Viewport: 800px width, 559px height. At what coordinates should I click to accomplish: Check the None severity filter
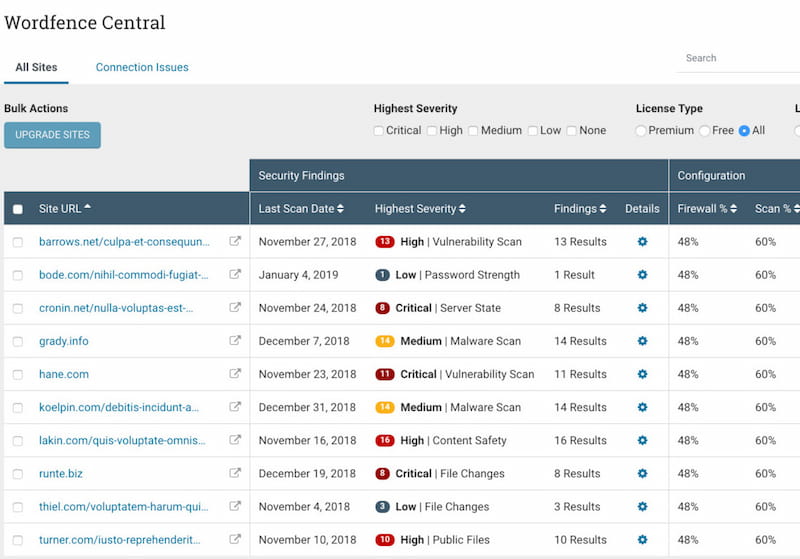(x=571, y=131)
